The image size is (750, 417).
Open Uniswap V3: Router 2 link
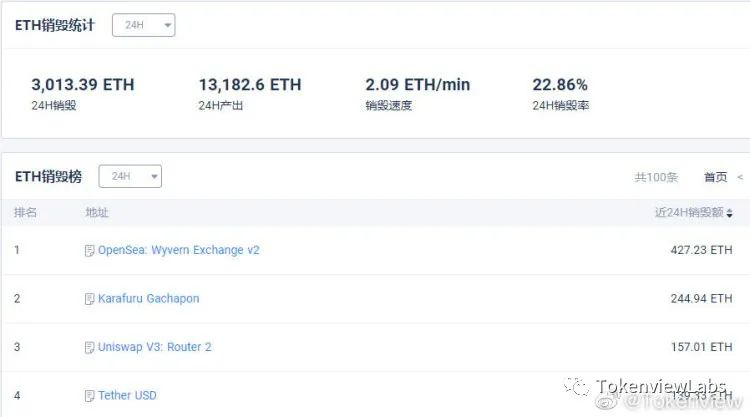(154, 347)
